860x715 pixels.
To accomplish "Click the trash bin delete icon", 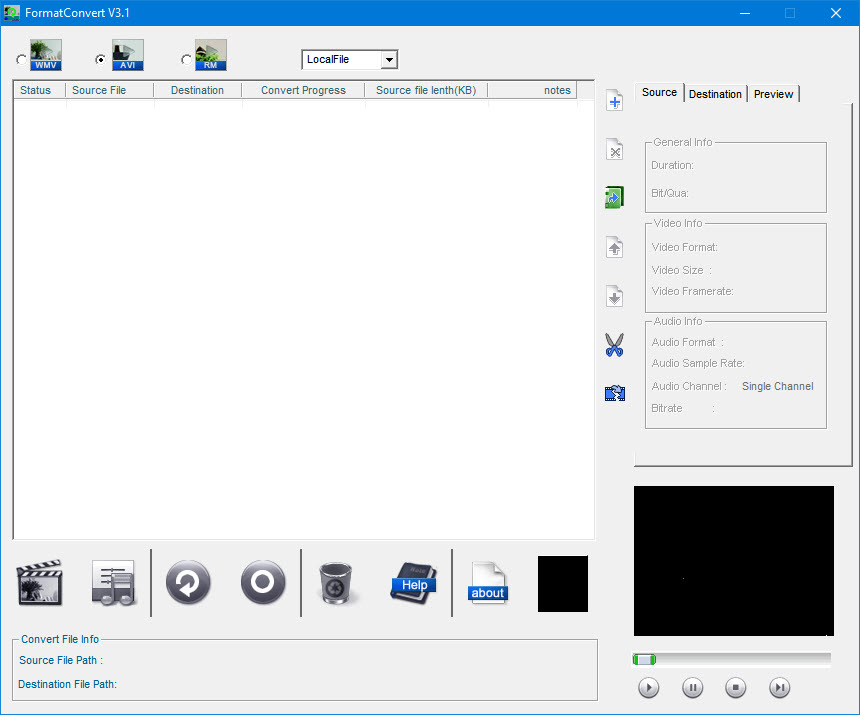I will (x=337, y=583).
